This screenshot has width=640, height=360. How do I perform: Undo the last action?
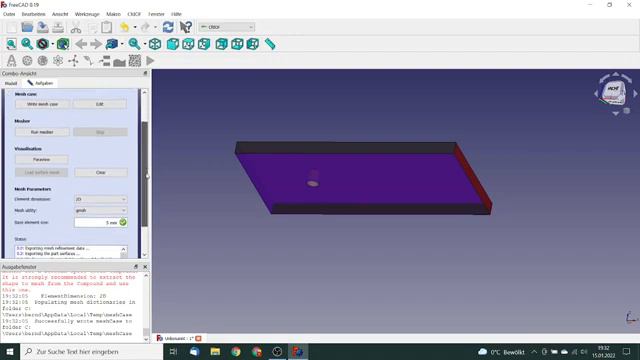click(x=124, y=27)
